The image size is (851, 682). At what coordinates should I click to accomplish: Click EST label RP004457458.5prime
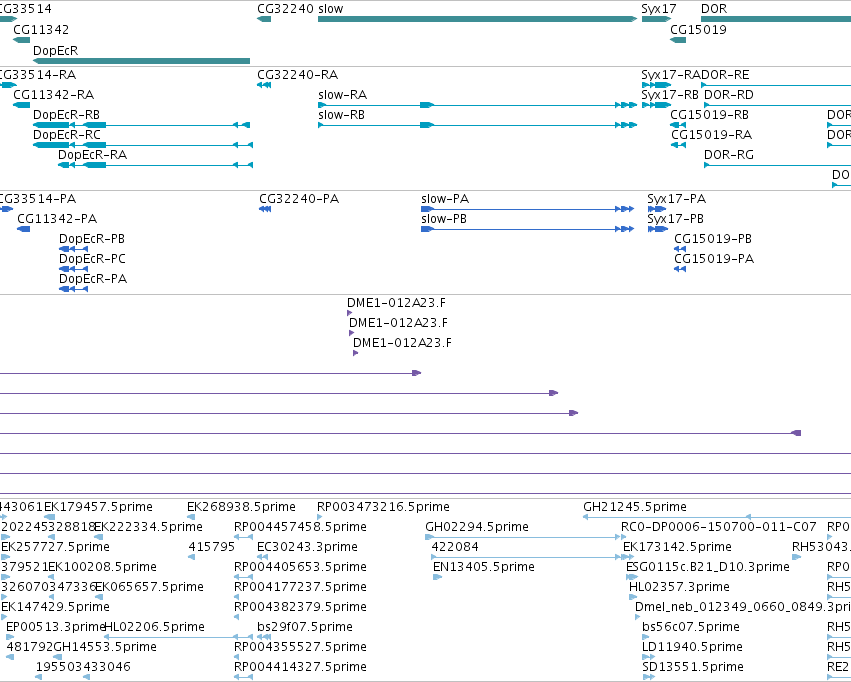coord(300,527)
